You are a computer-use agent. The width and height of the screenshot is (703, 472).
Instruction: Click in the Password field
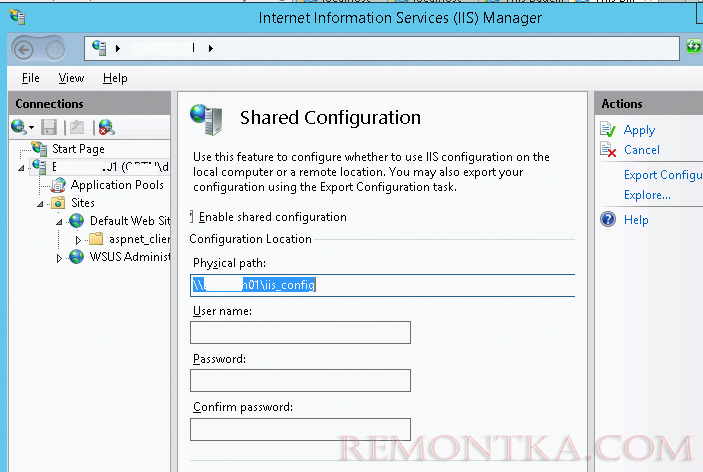click(300, 381)
